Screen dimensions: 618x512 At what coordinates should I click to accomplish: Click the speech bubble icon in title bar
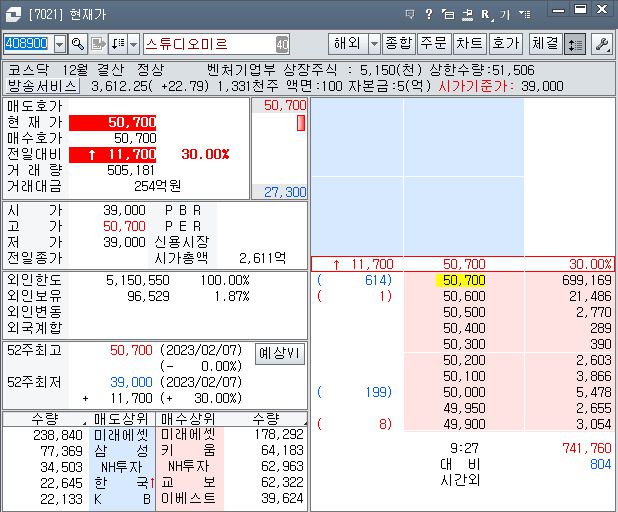tap(410, 14)
